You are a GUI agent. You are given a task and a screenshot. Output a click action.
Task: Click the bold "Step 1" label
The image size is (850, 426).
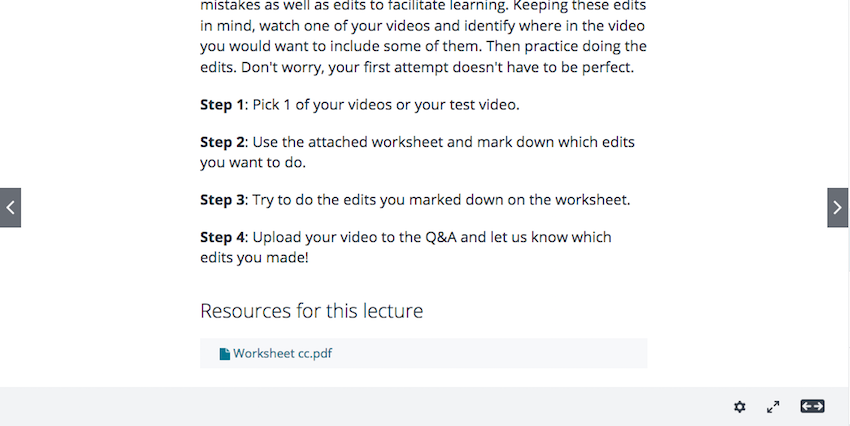coord(222,105)
